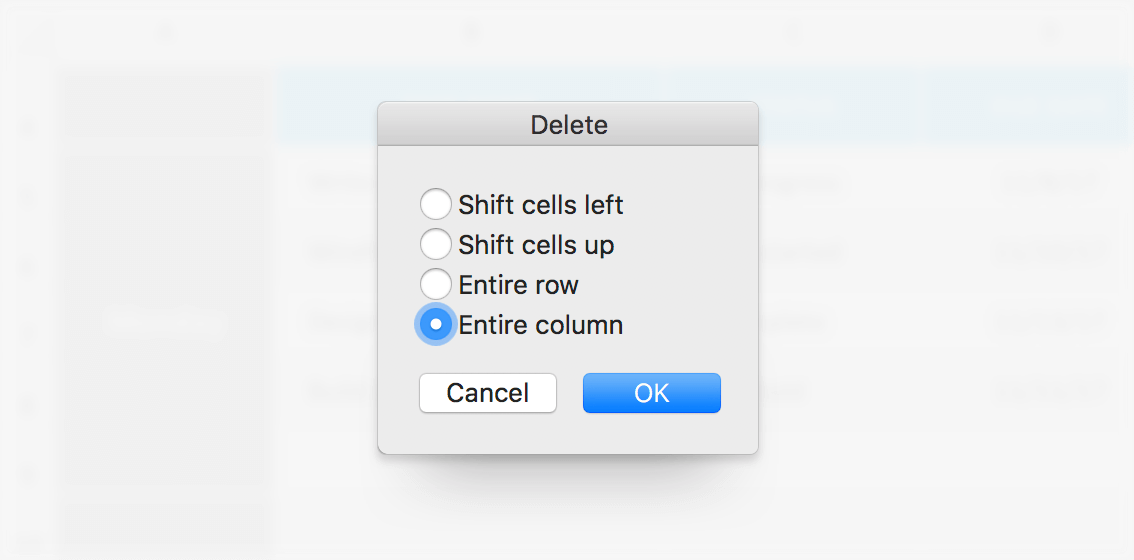Confirm the deletion with the OK button

point(651,393)
